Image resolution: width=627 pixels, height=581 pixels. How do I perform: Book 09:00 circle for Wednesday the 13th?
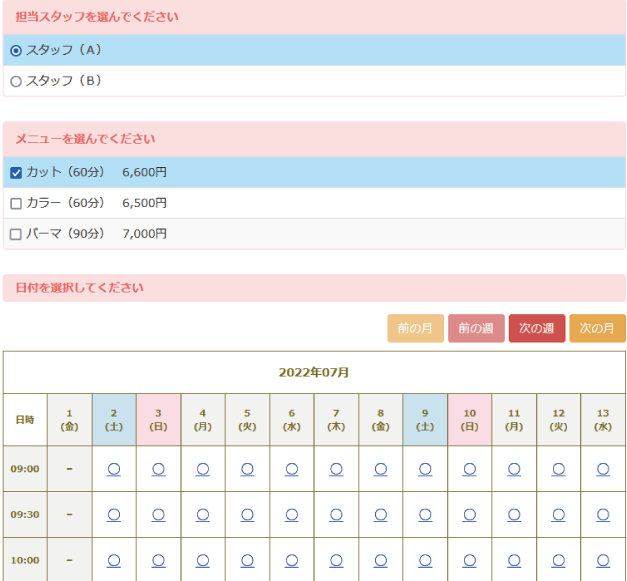[x=602, y=468]
